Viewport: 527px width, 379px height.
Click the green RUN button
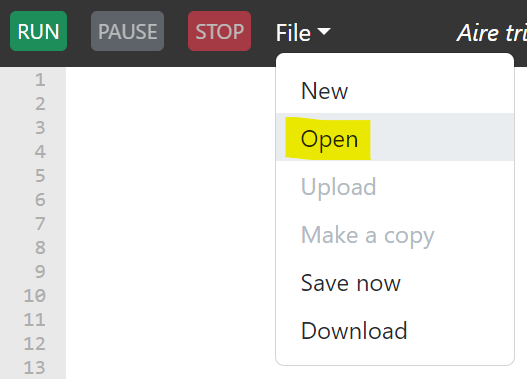38,31
